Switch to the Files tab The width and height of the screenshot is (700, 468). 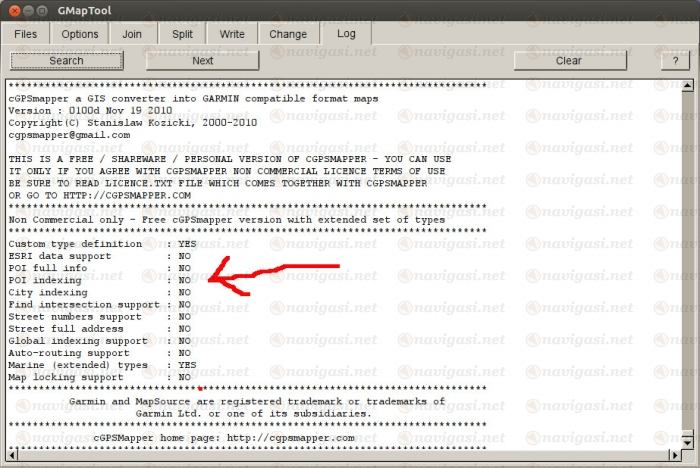(x=26, y=34)
